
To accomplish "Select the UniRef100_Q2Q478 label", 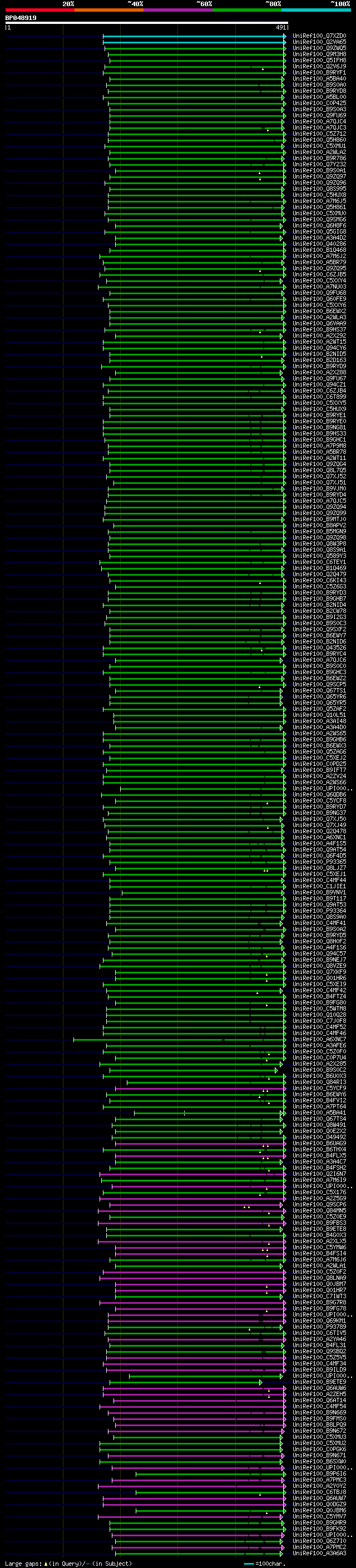I will tap(319, 832).
